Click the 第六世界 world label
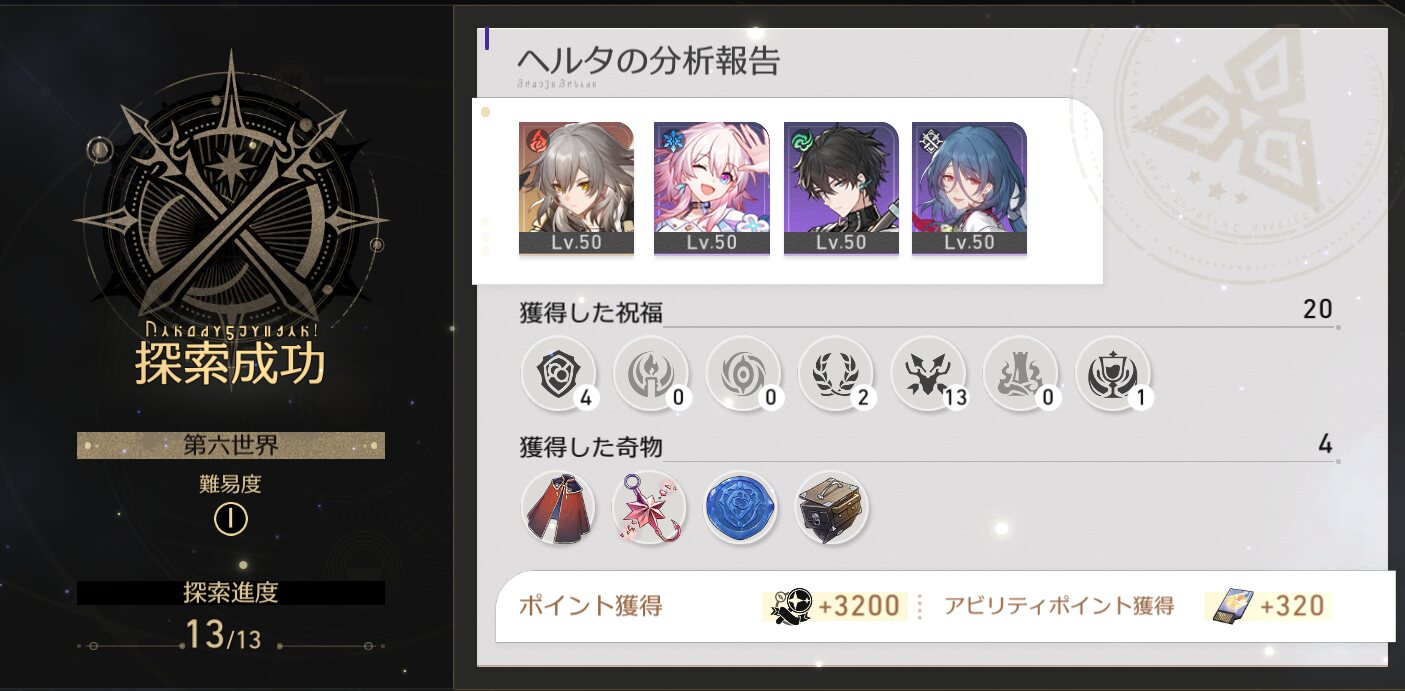This screenshot has height=691, width=1405. click(x=231, y=445)
